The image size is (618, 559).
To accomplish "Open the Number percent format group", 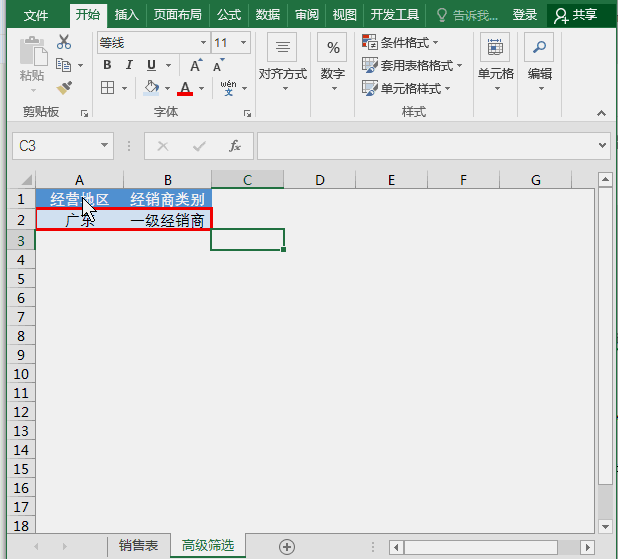I will point(332,47).
